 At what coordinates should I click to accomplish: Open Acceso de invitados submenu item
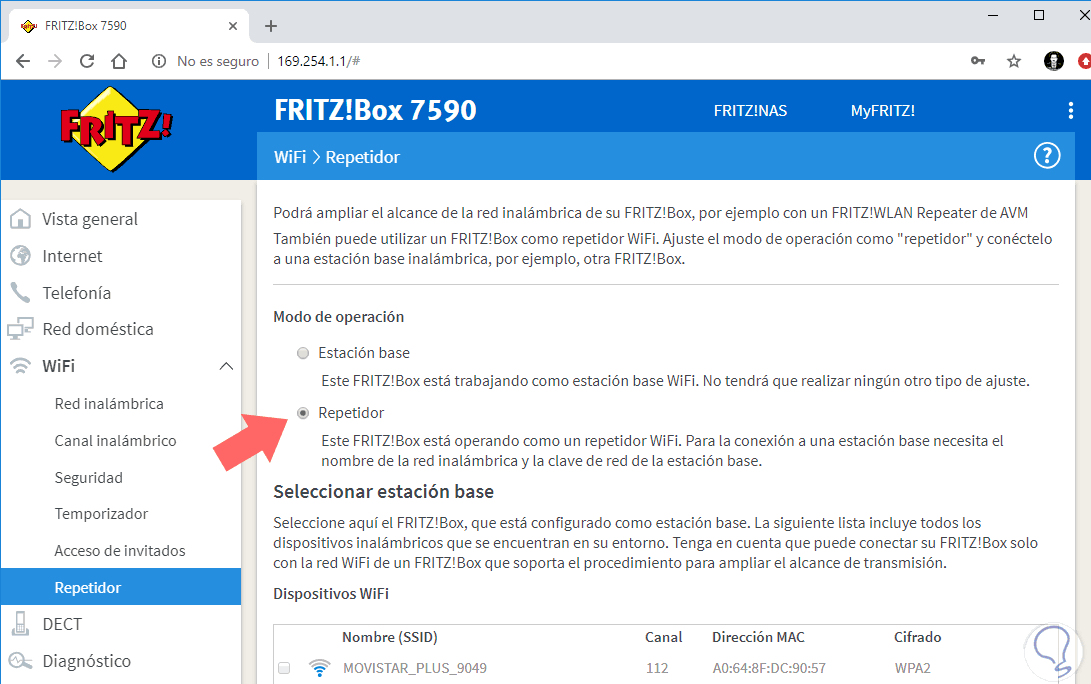click(120, 550)
